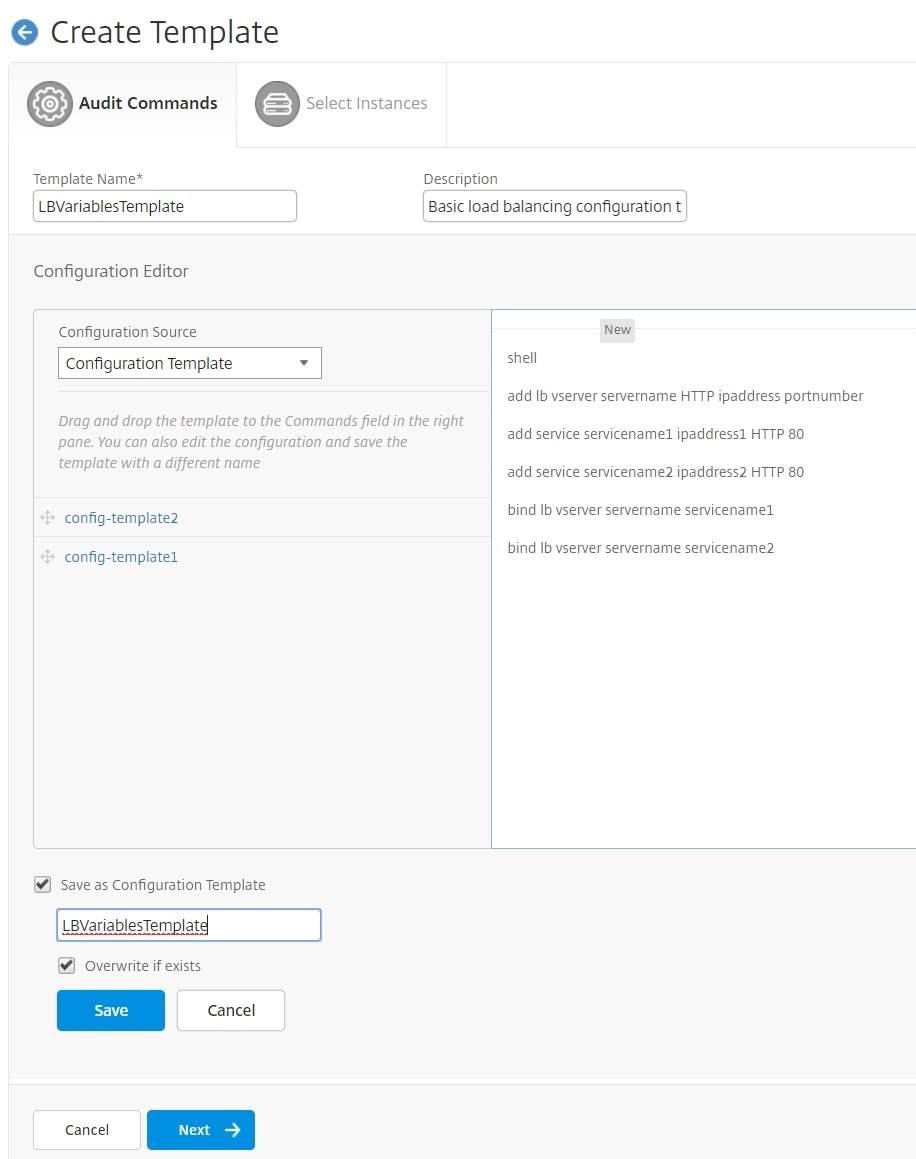
Task: Click the 'shell' command line
Action: click(522, 358)
